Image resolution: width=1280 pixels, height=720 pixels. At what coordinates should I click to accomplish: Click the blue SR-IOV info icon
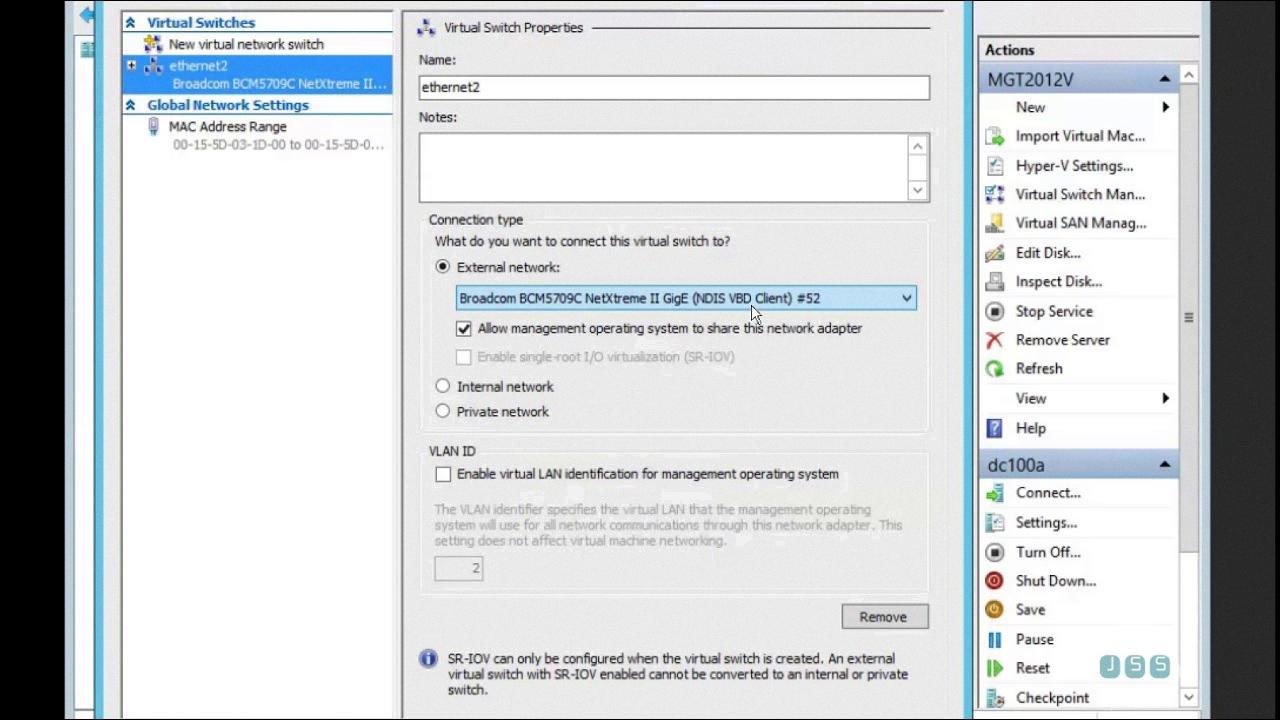428,658
